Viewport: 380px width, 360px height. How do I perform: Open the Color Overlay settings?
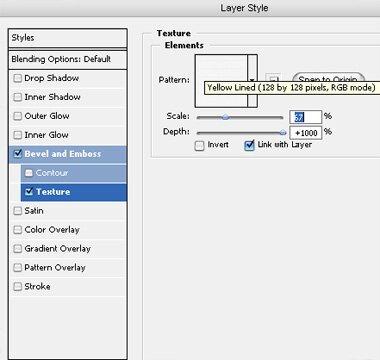pos(68,230)
